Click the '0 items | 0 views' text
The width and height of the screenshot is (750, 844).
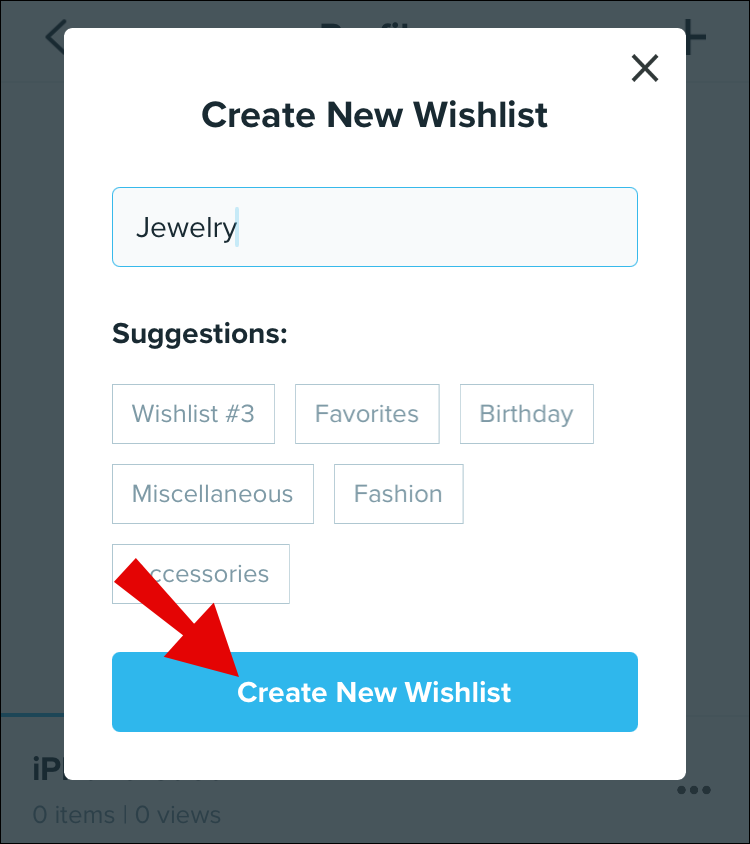126,815
